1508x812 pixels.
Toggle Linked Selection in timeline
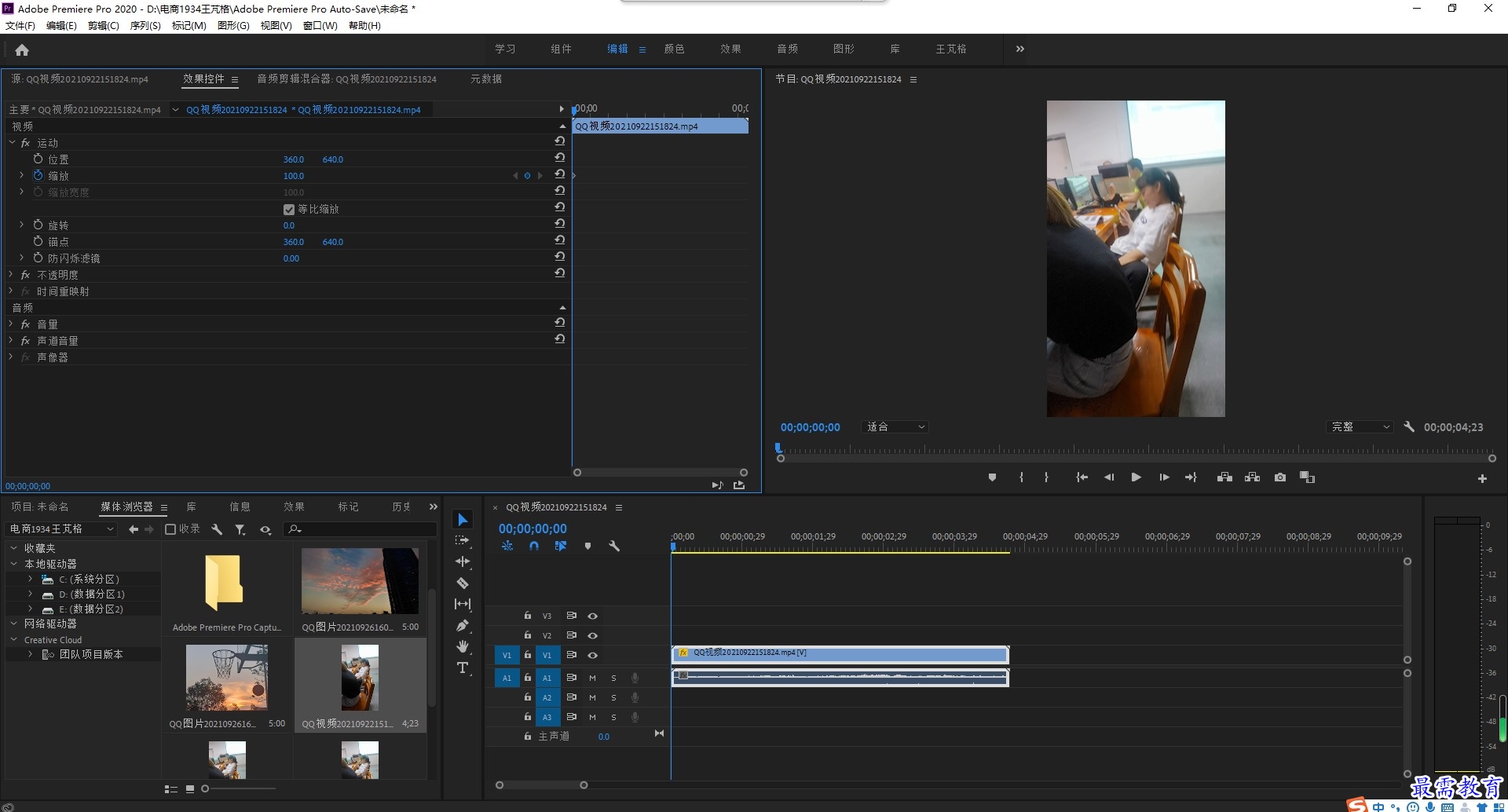coord(561,546)
